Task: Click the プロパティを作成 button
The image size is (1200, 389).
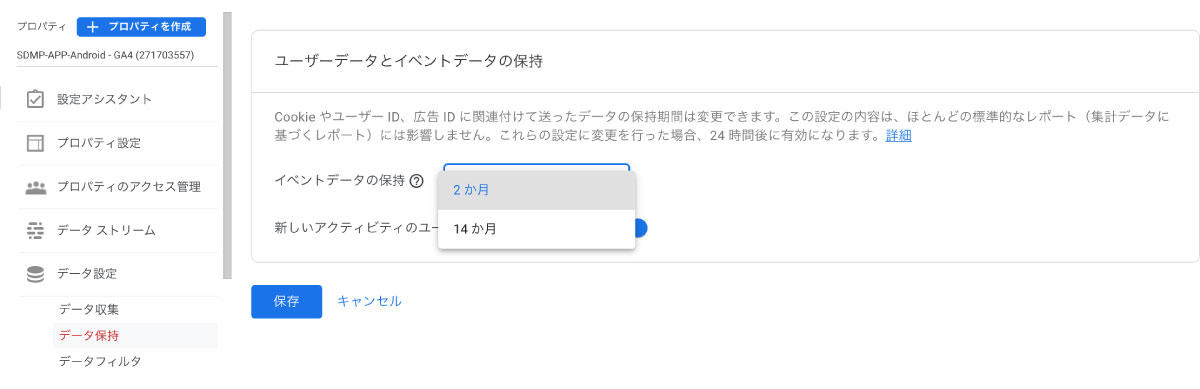Action: [141, 27]
